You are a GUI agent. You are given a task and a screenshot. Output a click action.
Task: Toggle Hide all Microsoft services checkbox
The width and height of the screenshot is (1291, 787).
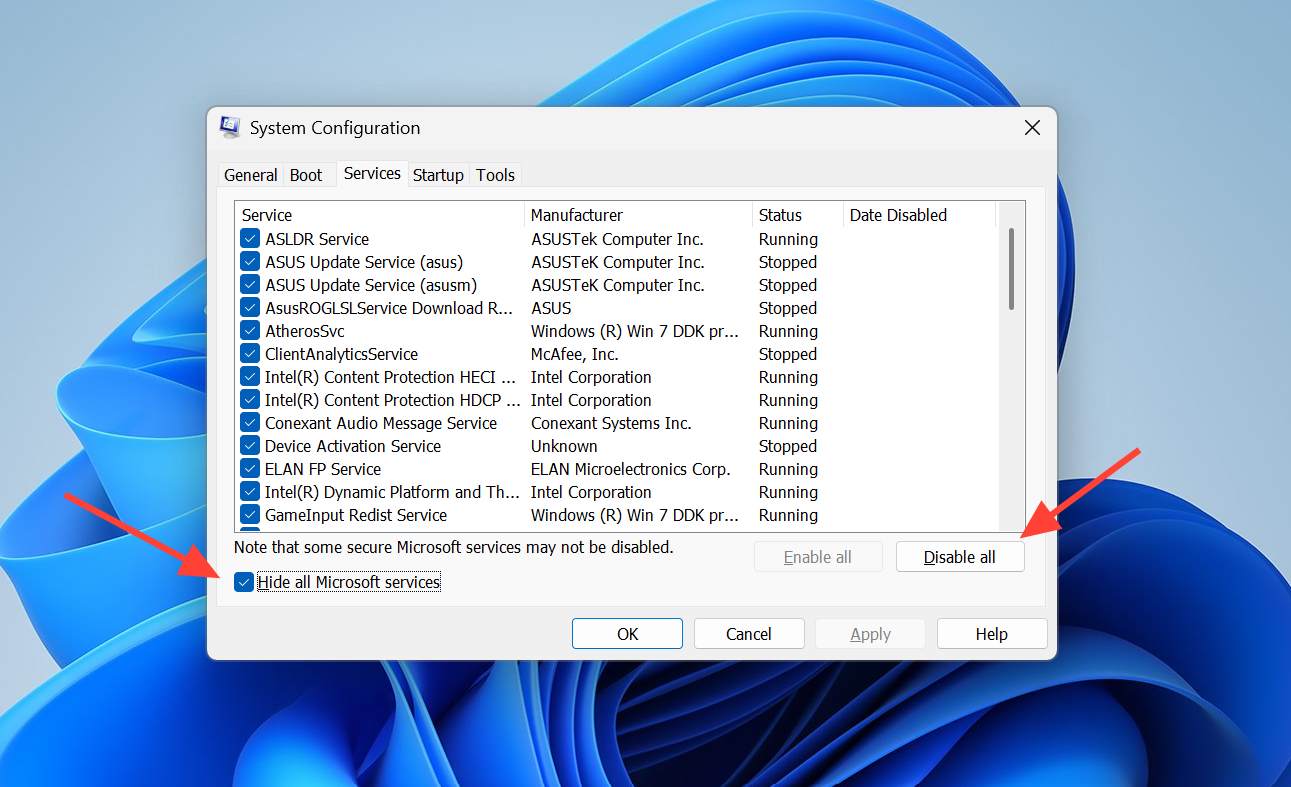pyautogui.click(x=243, y=582)
